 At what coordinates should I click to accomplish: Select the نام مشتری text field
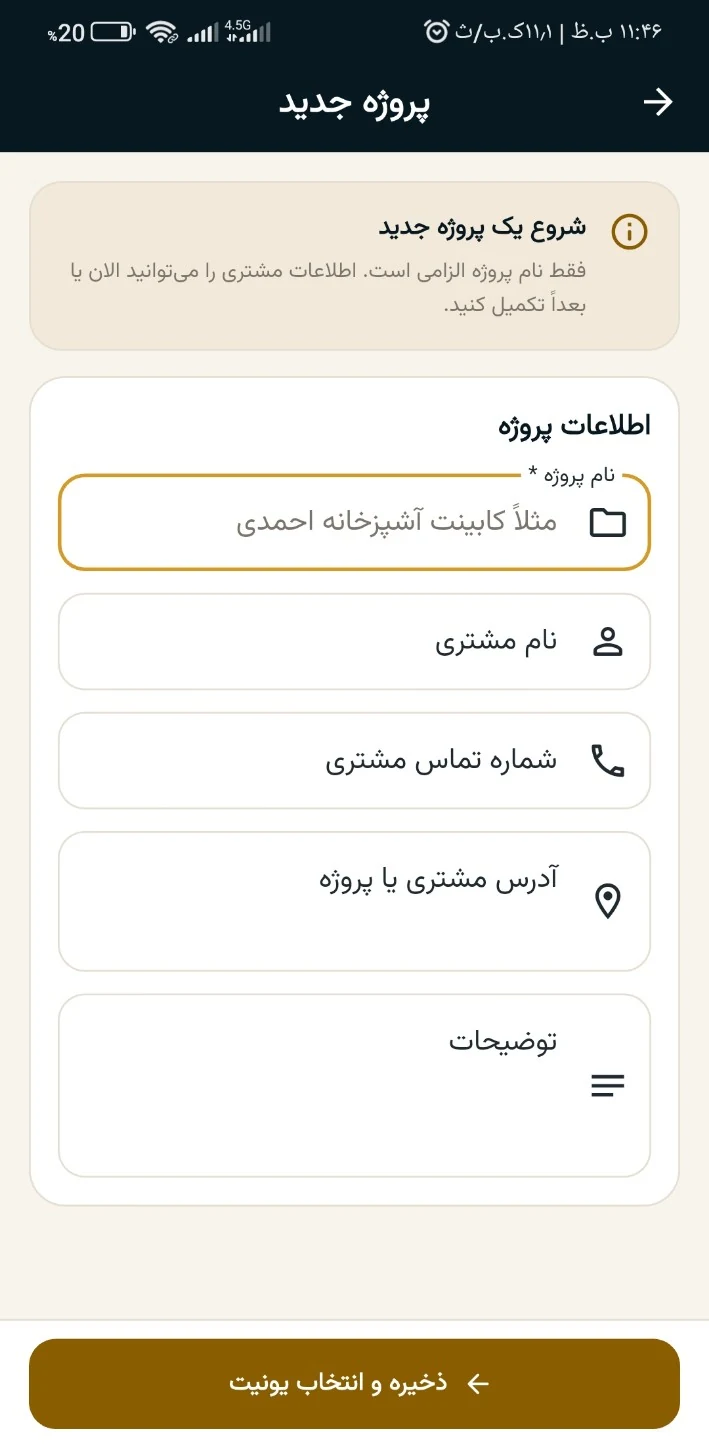click(x=354, y=642)
